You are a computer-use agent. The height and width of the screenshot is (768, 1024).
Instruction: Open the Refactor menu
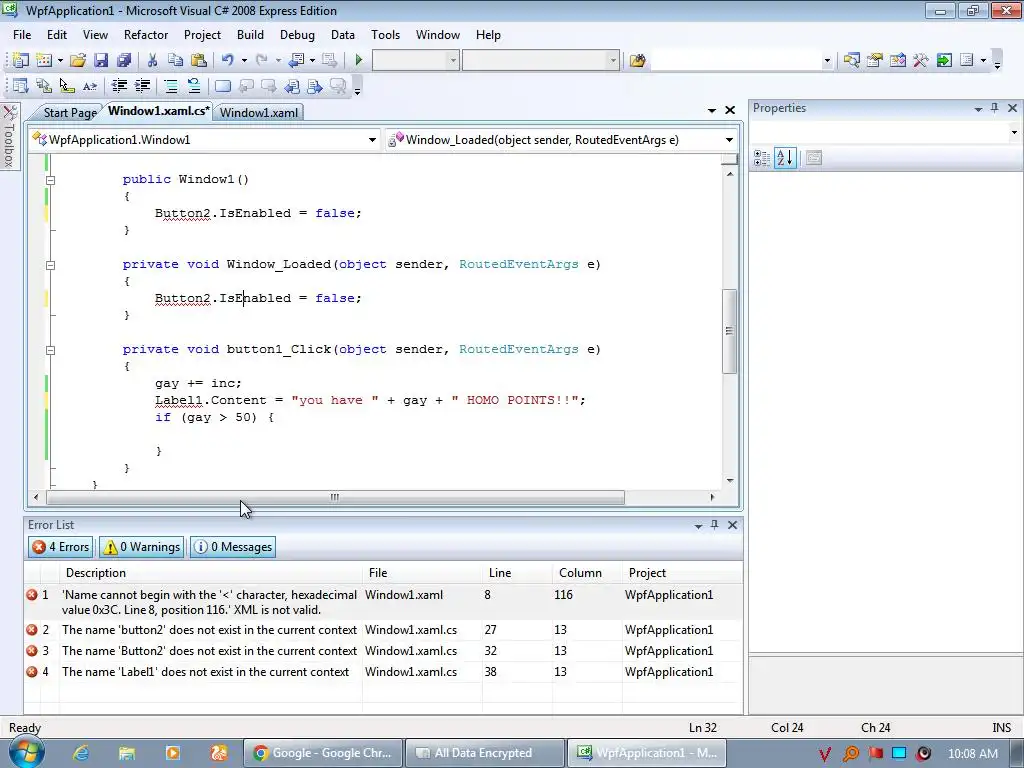146,35
